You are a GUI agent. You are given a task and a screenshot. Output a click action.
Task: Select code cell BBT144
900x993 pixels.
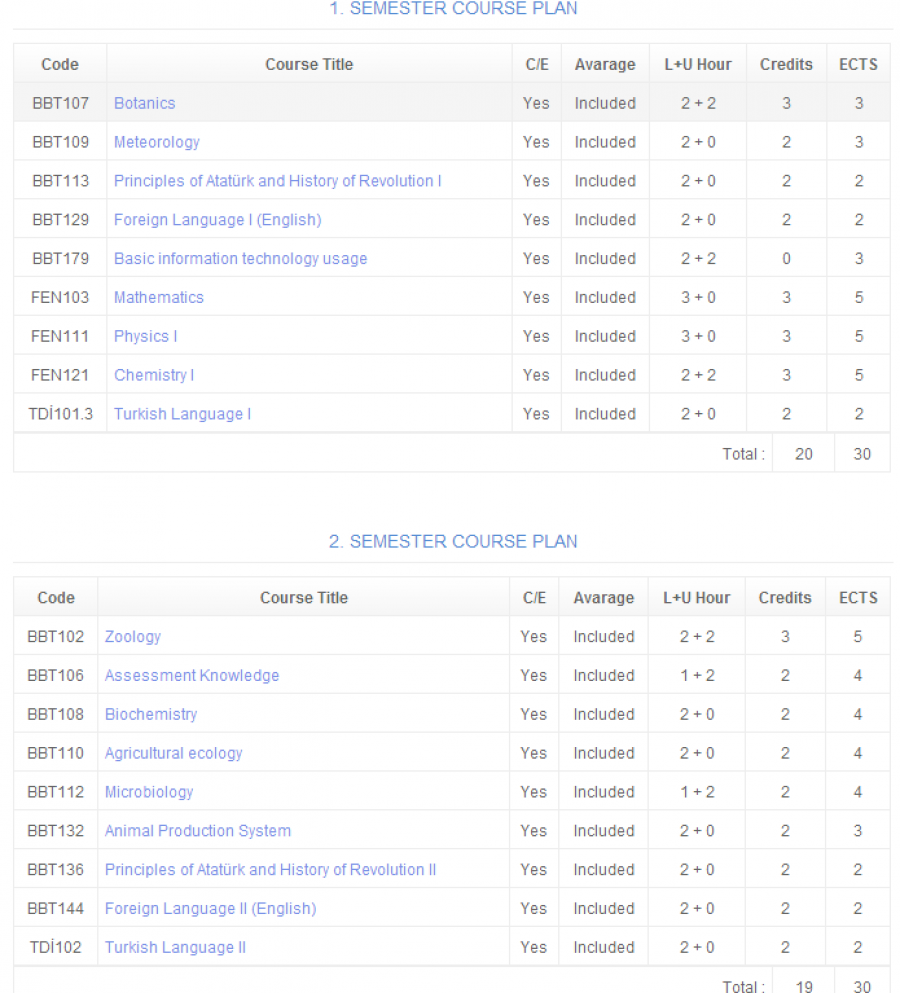[x=56, y=909]
